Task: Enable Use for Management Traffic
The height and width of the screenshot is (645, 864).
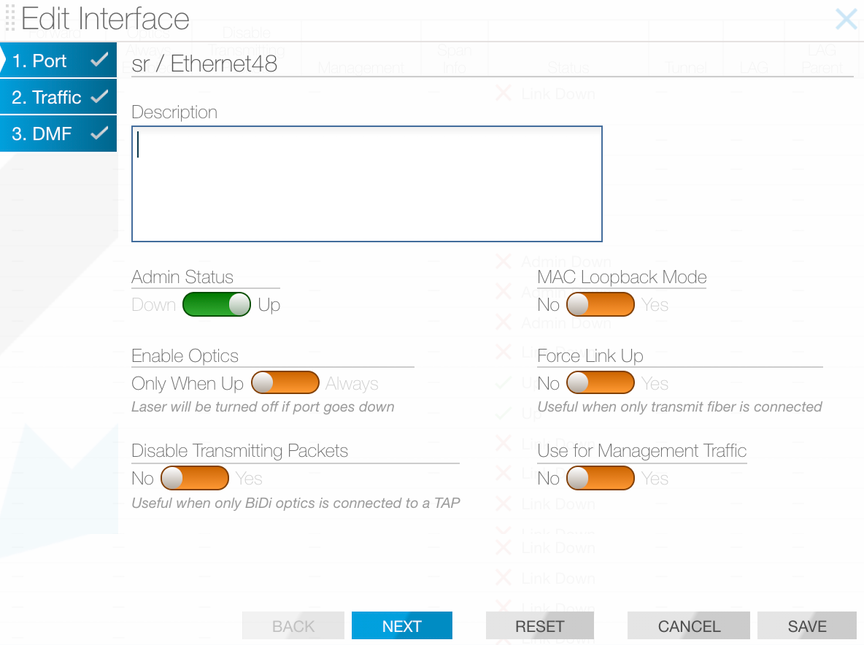Action: [x=600, y=478]
